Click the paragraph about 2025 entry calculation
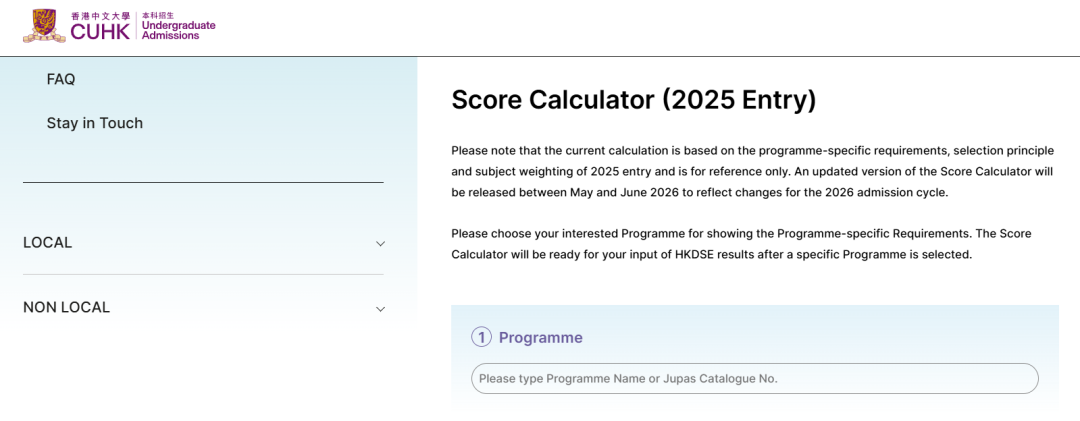Screen dimensions: 1080x421 752,171
